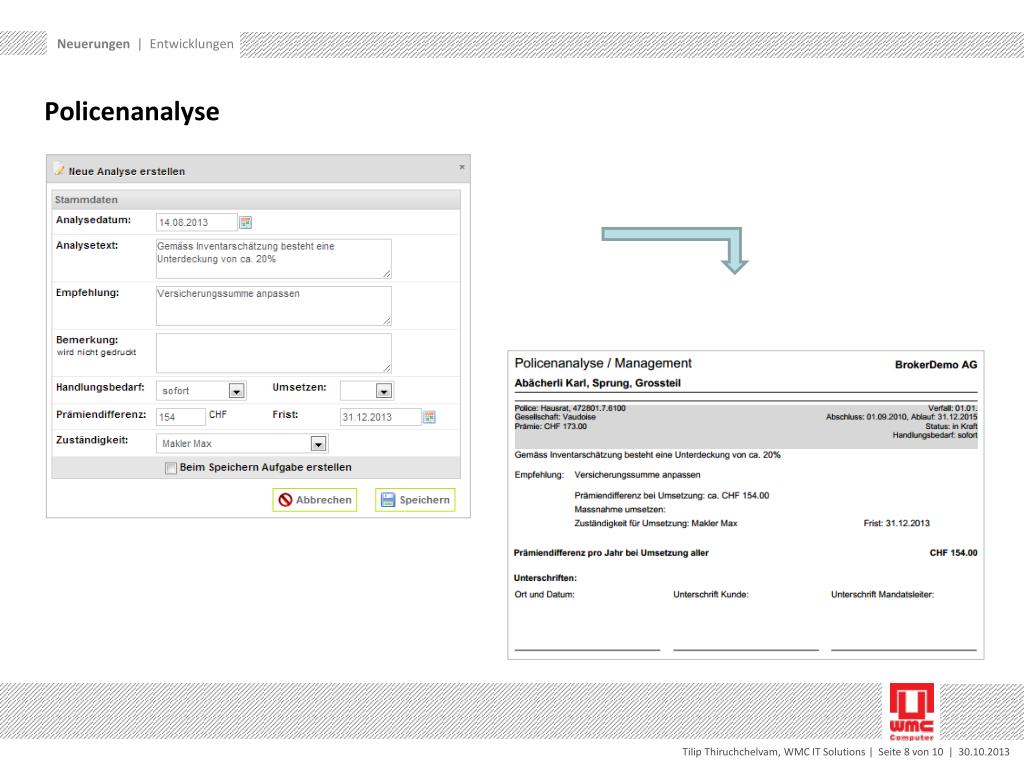Viewport: 1024px width, 768px height.
Task: Click into the Empfehlung text area
Action: pos(274,306)
